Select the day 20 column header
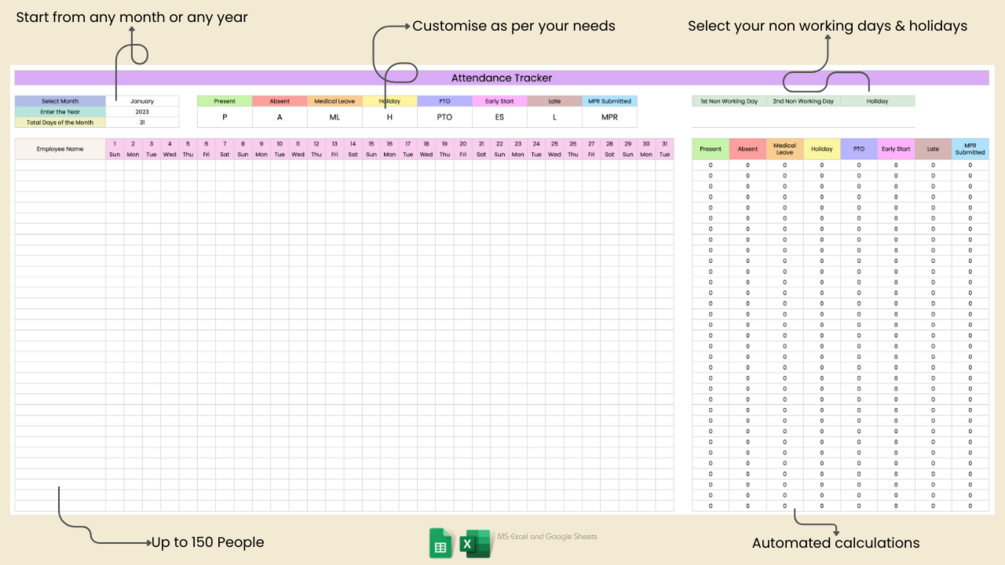Image resolution: width=1005 pixels, height=565 pixels. pyautogui.click(x=463, y=149)
